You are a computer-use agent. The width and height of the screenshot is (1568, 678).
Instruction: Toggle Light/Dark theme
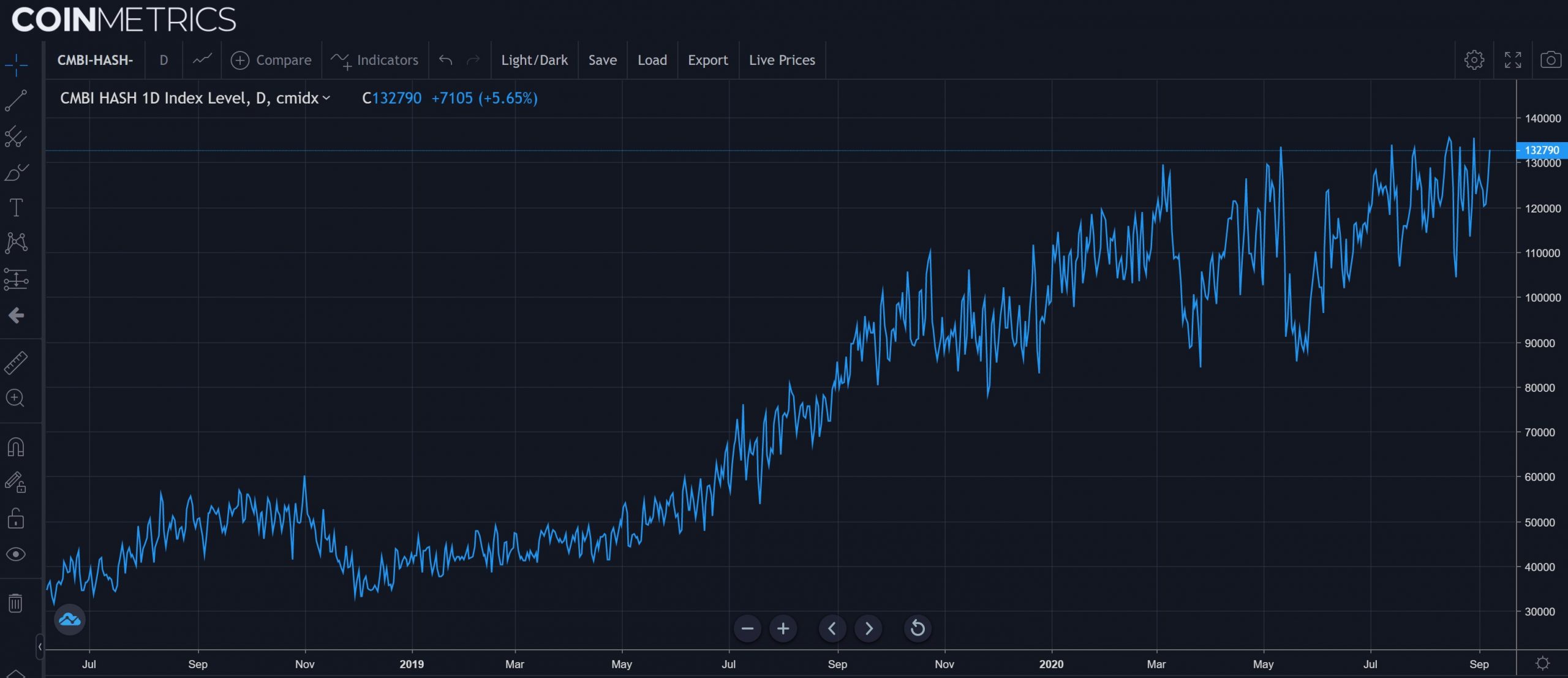[535, 60]
